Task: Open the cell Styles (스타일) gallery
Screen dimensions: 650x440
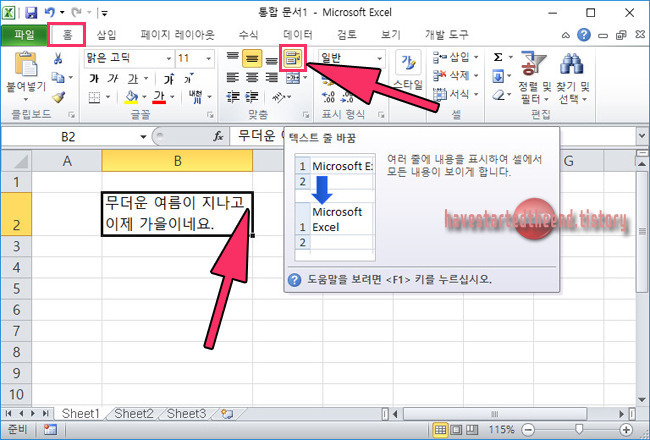Action: (408, 70)
